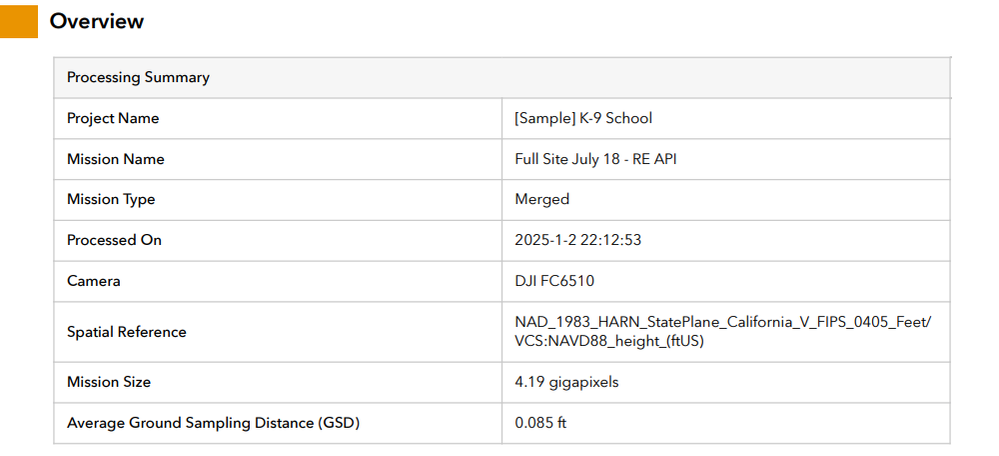This screenshot has height=456, width=999.
Task: Click the Project Name label cell
Action: coord(113,118)
